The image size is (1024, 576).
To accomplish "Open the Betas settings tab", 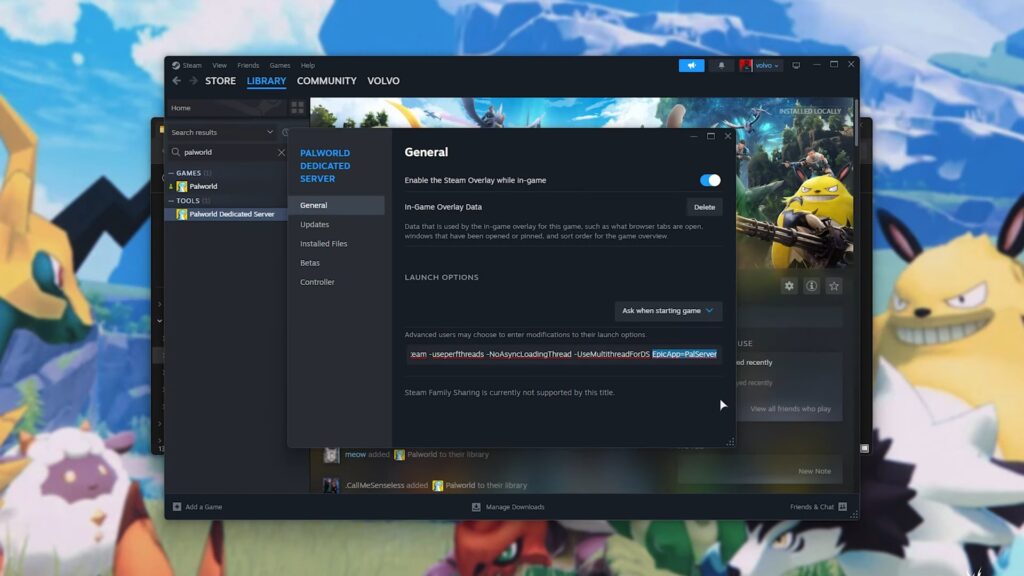I will tap(336, 263).
